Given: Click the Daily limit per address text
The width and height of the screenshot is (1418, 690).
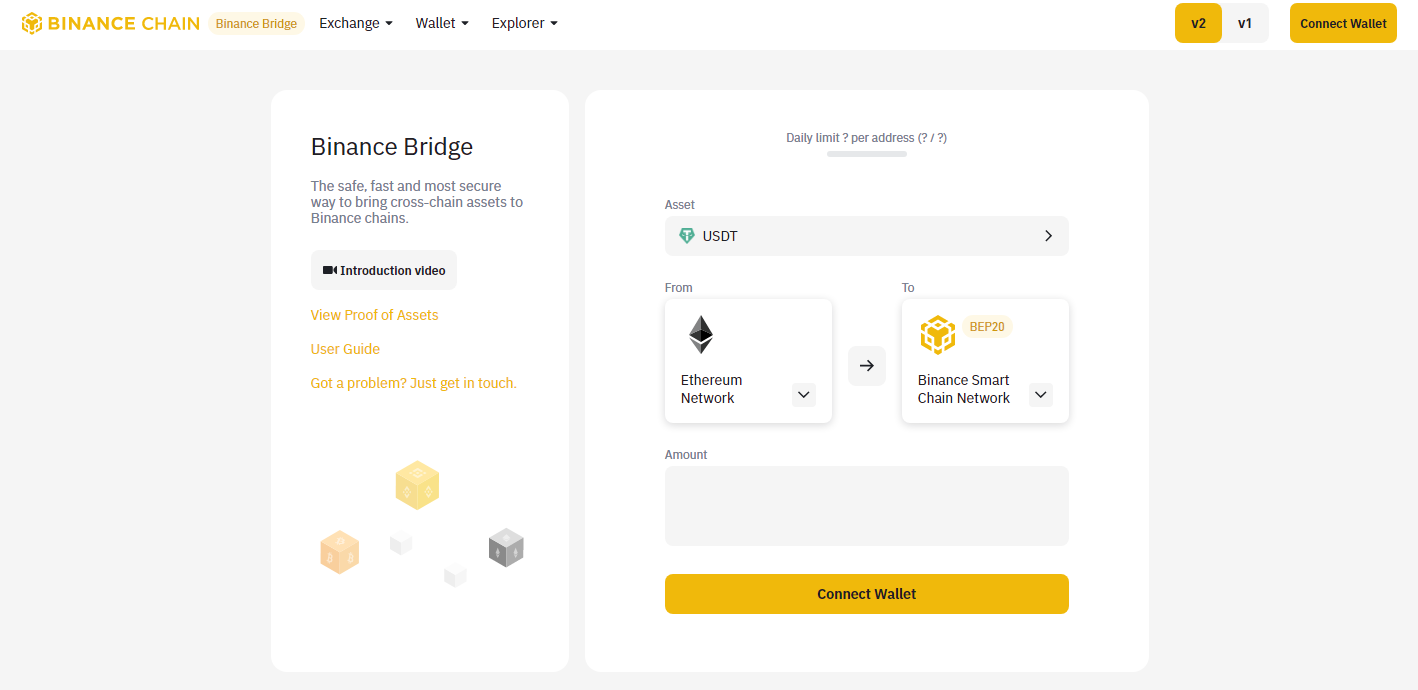Looking at the screenshot, I should tap(867, 138).
